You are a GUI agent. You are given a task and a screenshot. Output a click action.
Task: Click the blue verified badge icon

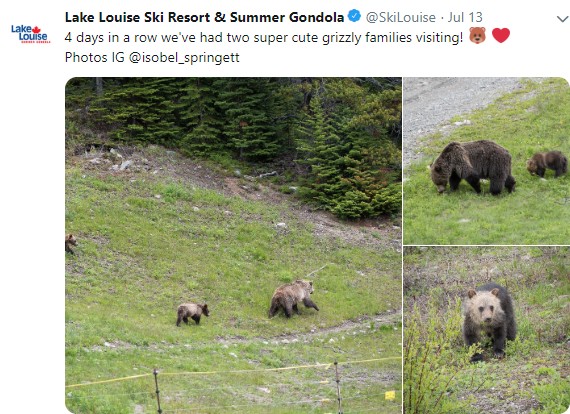tap(354, 16)
